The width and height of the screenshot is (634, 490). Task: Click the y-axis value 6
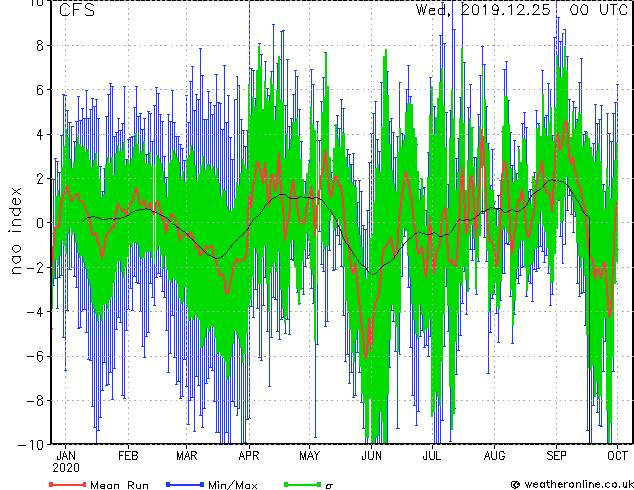point(40,90)
